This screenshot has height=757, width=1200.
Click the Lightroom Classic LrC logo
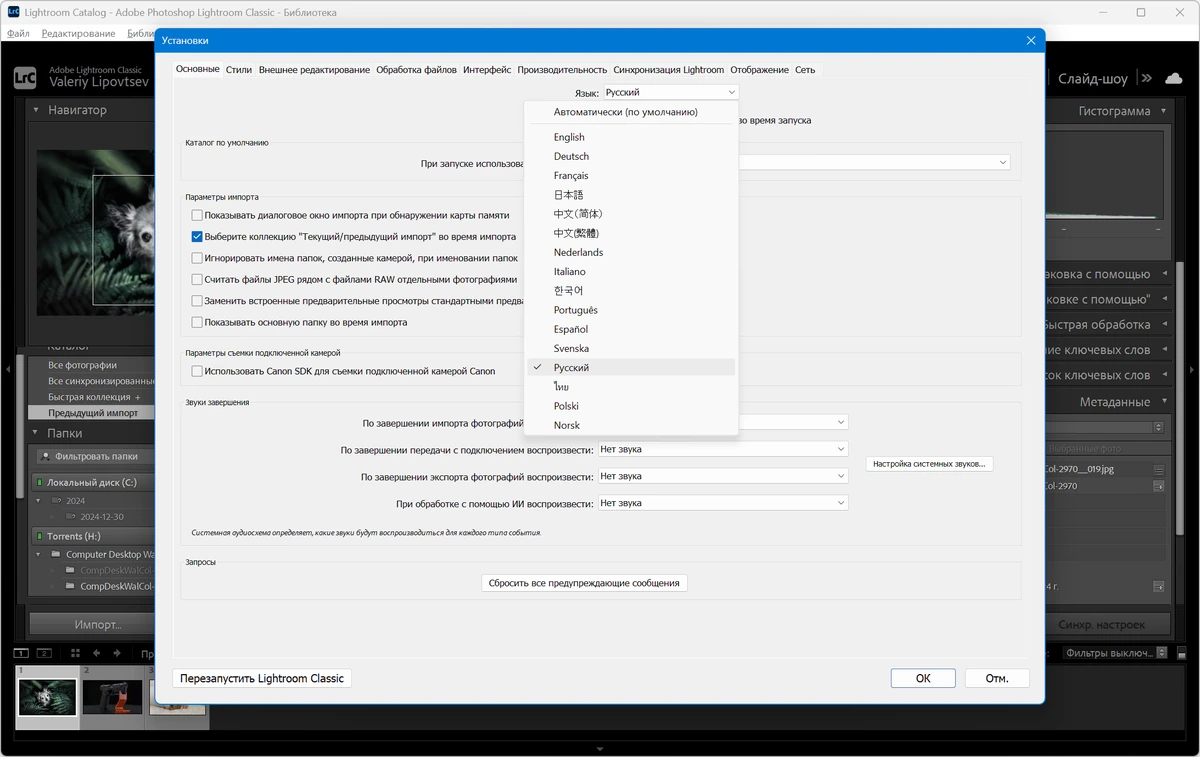tap(25, 78)
